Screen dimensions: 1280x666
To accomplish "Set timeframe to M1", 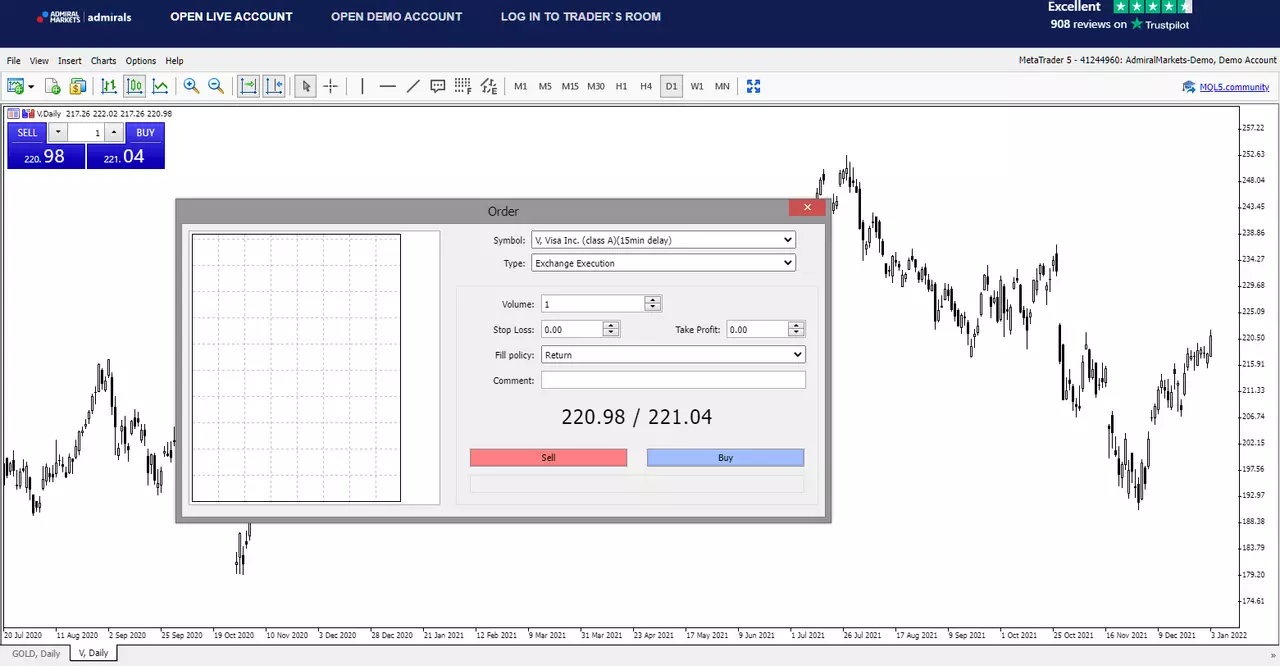I will [521, 86].
